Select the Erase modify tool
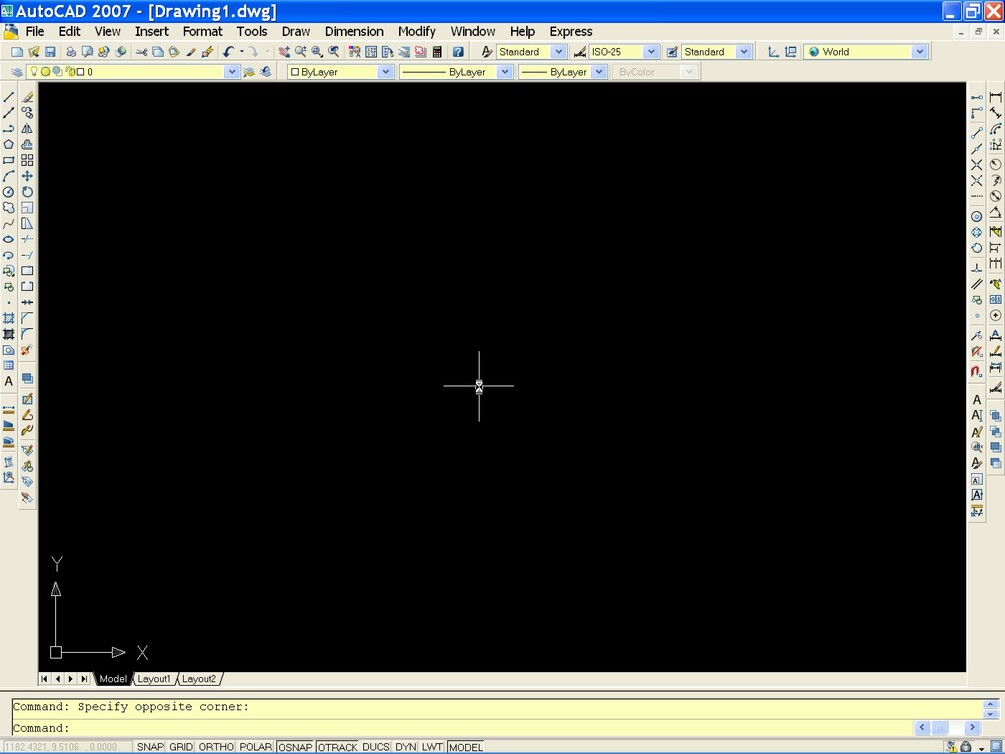The height and width of the screenshot is (754, 1005). click(x=27, y=97)
